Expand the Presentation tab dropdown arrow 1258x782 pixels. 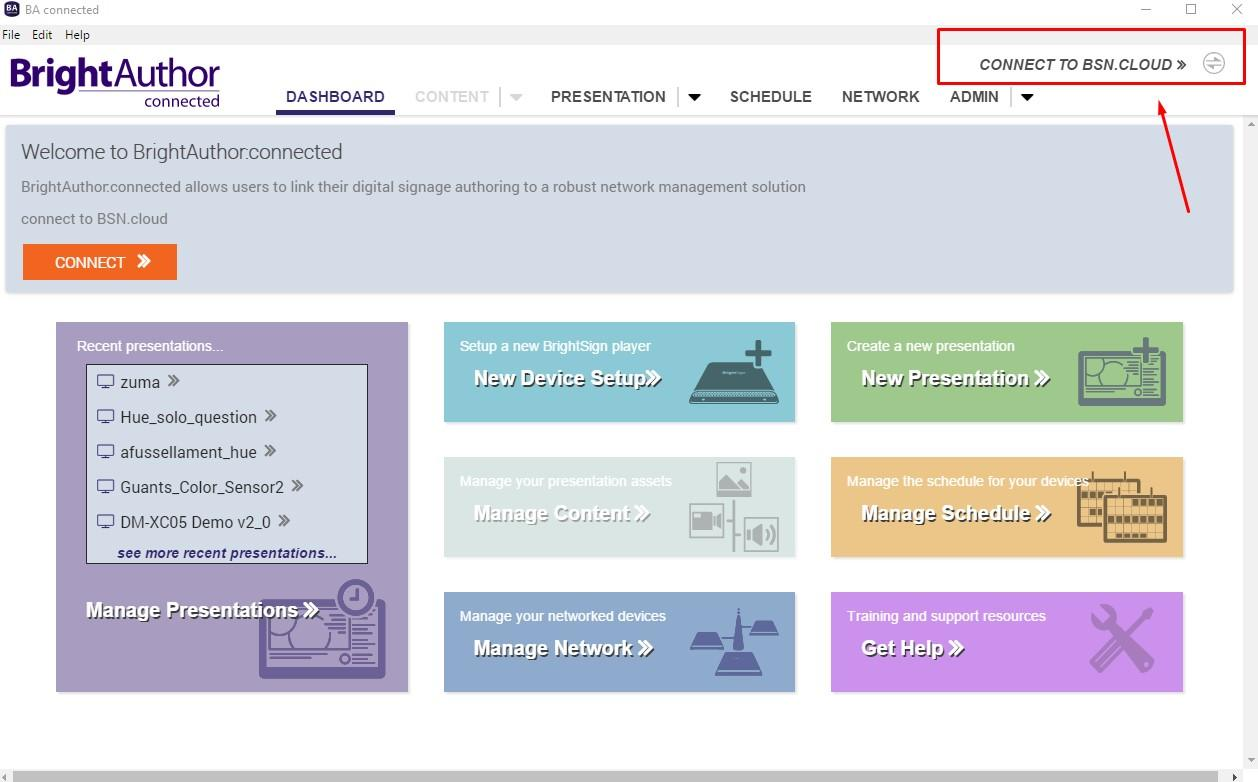(694, 97)
